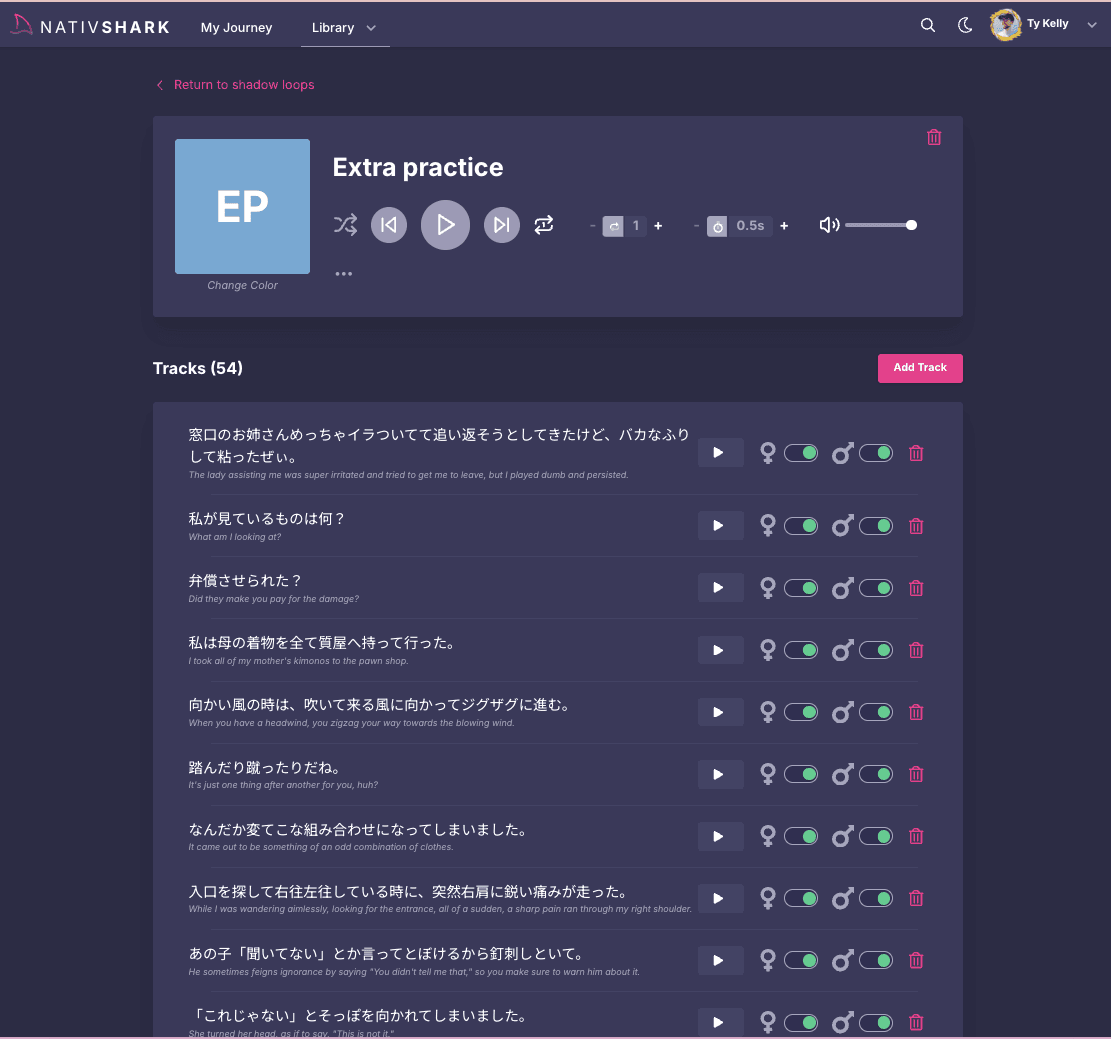Click the pause timer icon
Image resolution: width=1111 pixels, height=1039 pixels.
coord(717,227)
